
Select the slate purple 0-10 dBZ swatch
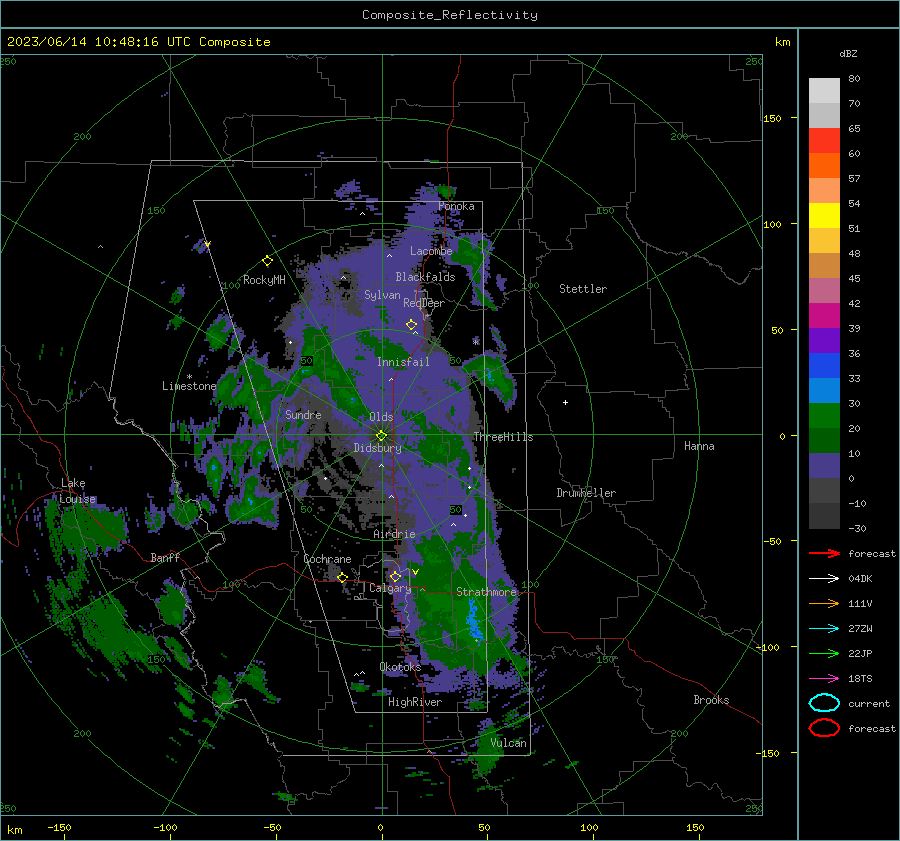pyautogui.click(x=824, y=465)
